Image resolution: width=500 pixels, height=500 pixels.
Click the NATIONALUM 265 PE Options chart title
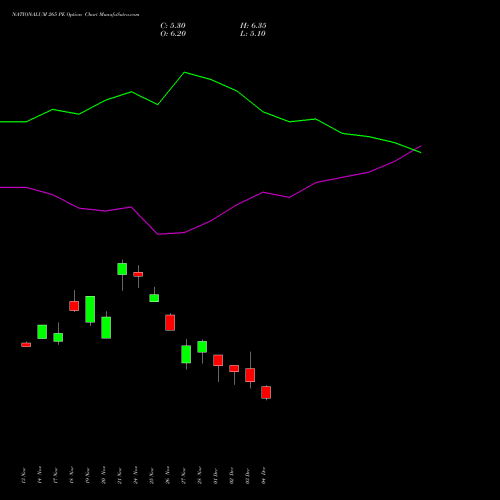pyautogui.click(x=76, y=15)
